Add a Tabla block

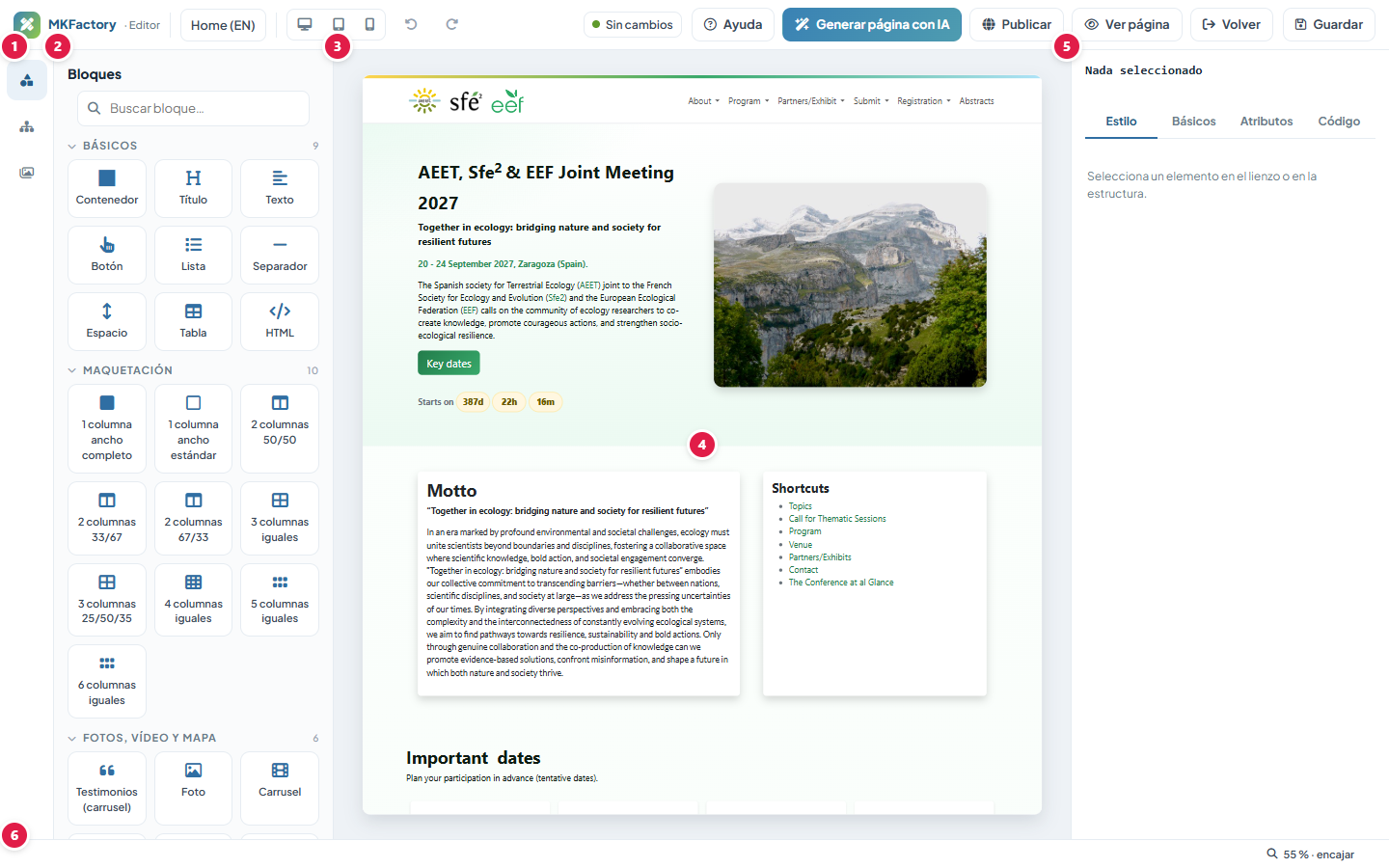click(x=193, y=321)
